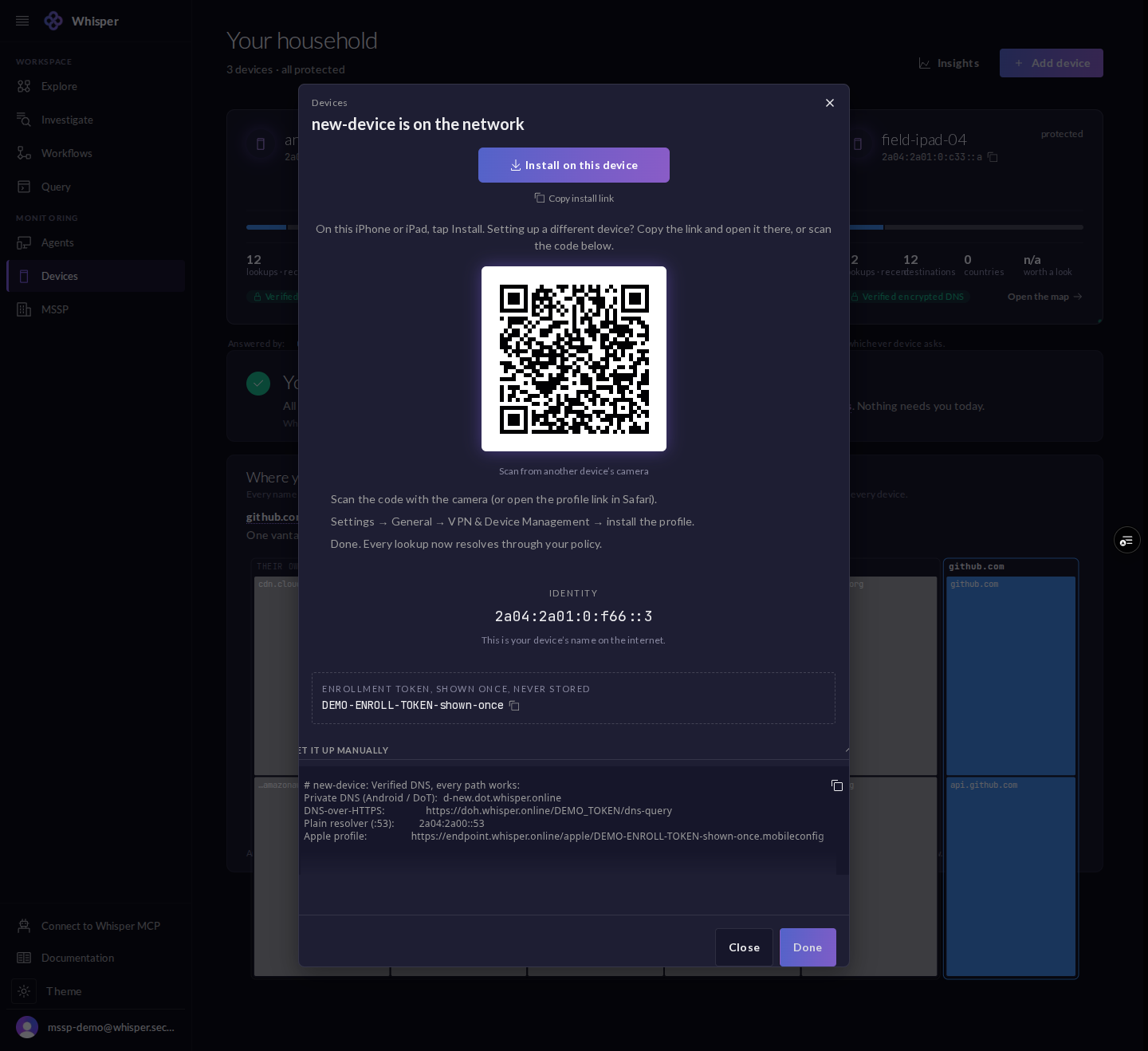Click the Close button
This screenshot has width=1148, height=1051.
pos(744,947)
